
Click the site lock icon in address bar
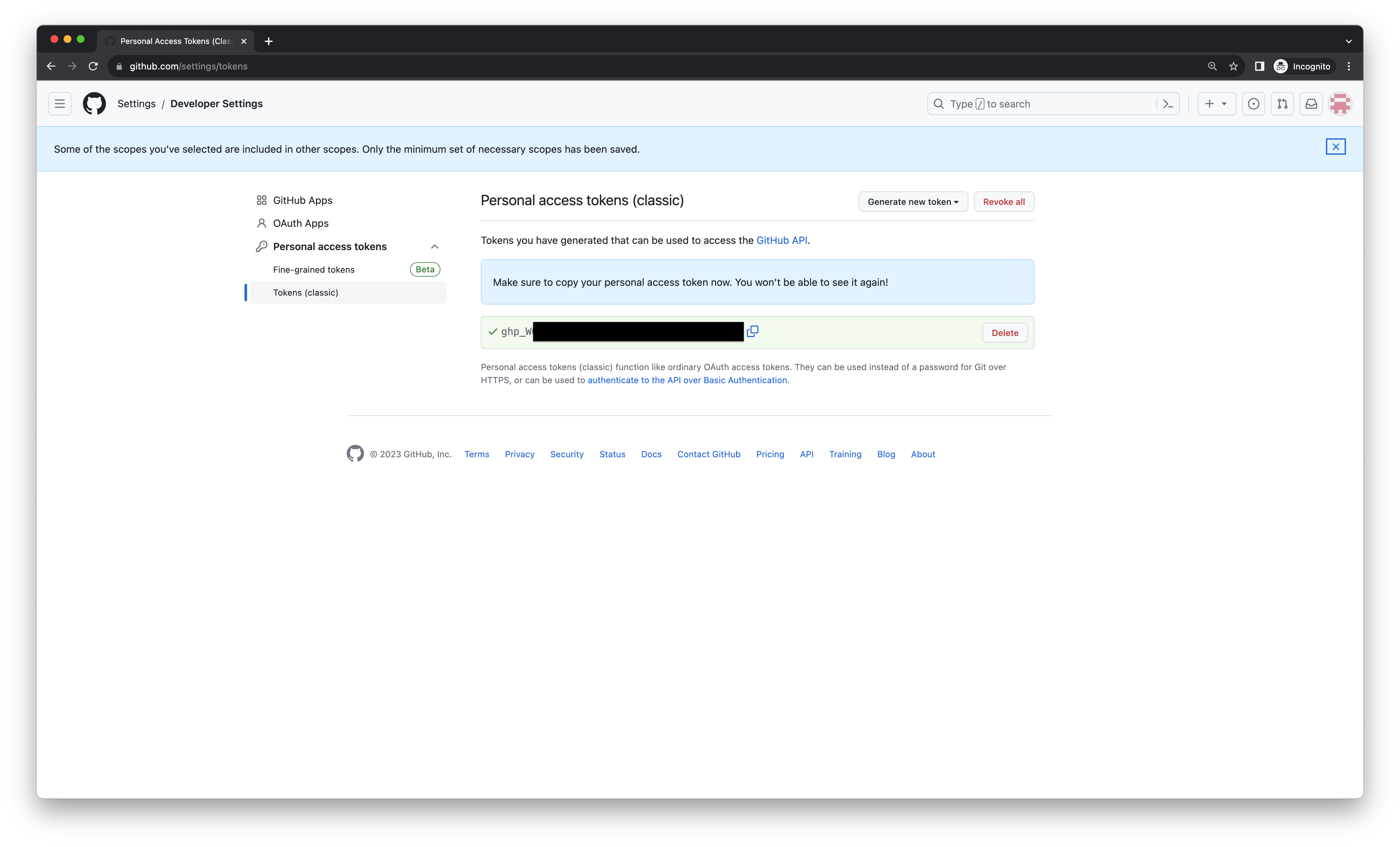coord(119,66)
